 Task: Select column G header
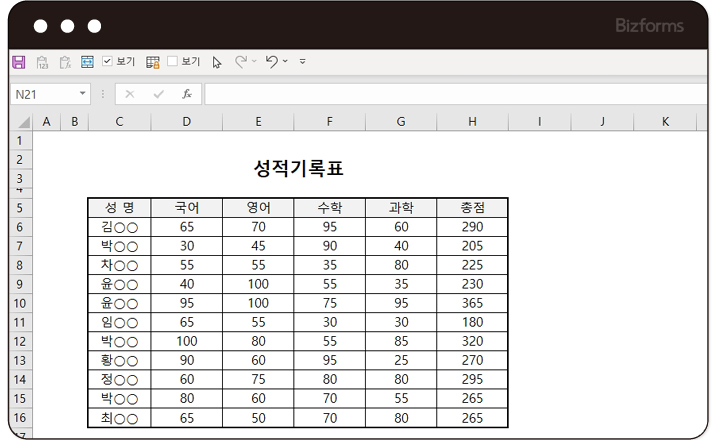401,122
